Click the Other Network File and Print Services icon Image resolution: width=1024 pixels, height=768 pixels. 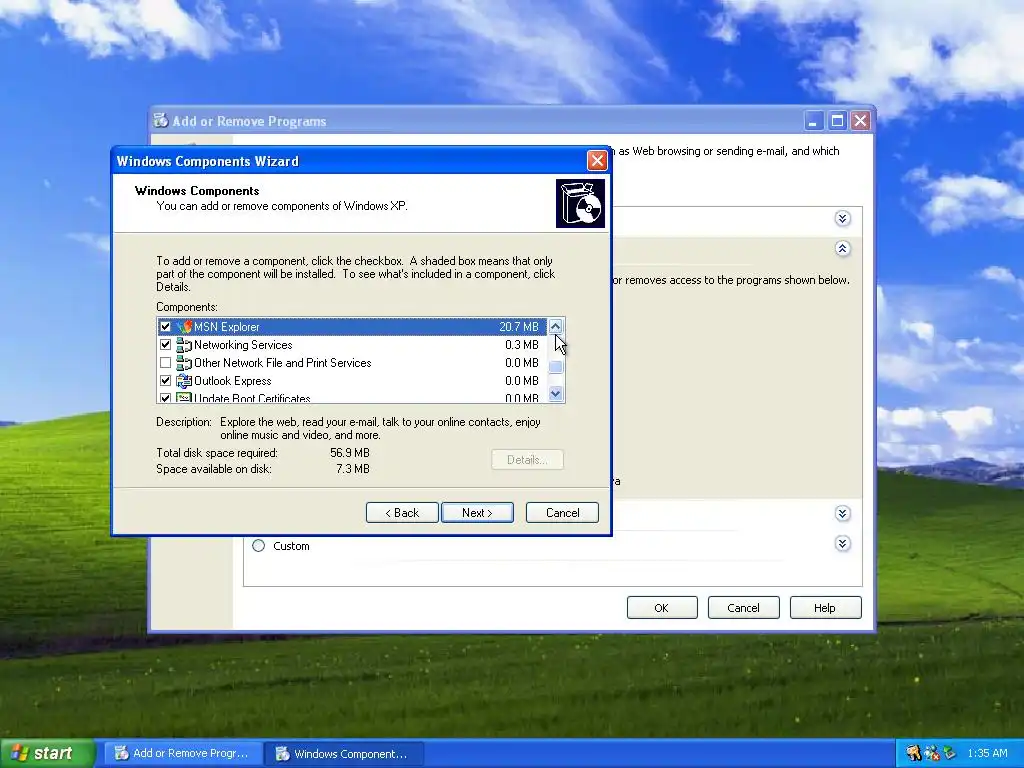(184, 363)
